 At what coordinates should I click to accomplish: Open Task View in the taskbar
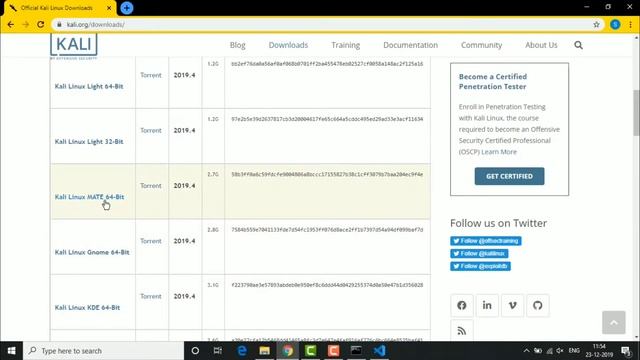[x=218, y=351]
